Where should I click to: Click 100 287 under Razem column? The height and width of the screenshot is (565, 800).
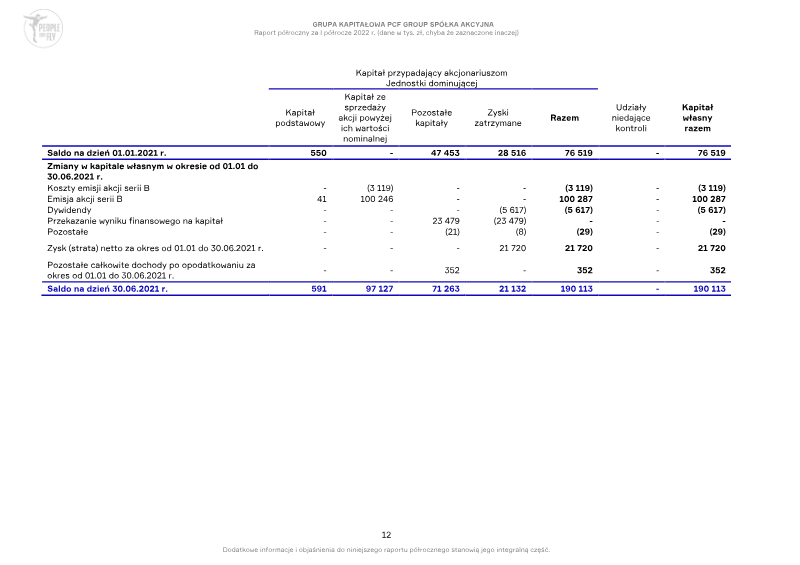(x=576, y=199)
